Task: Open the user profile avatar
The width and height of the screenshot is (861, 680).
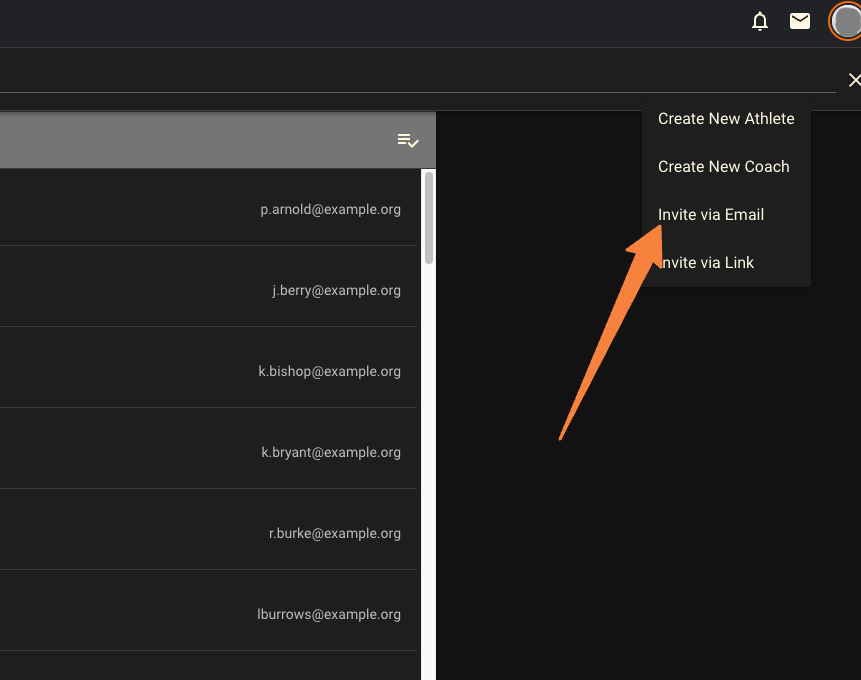Action: (x=846, y=21)
